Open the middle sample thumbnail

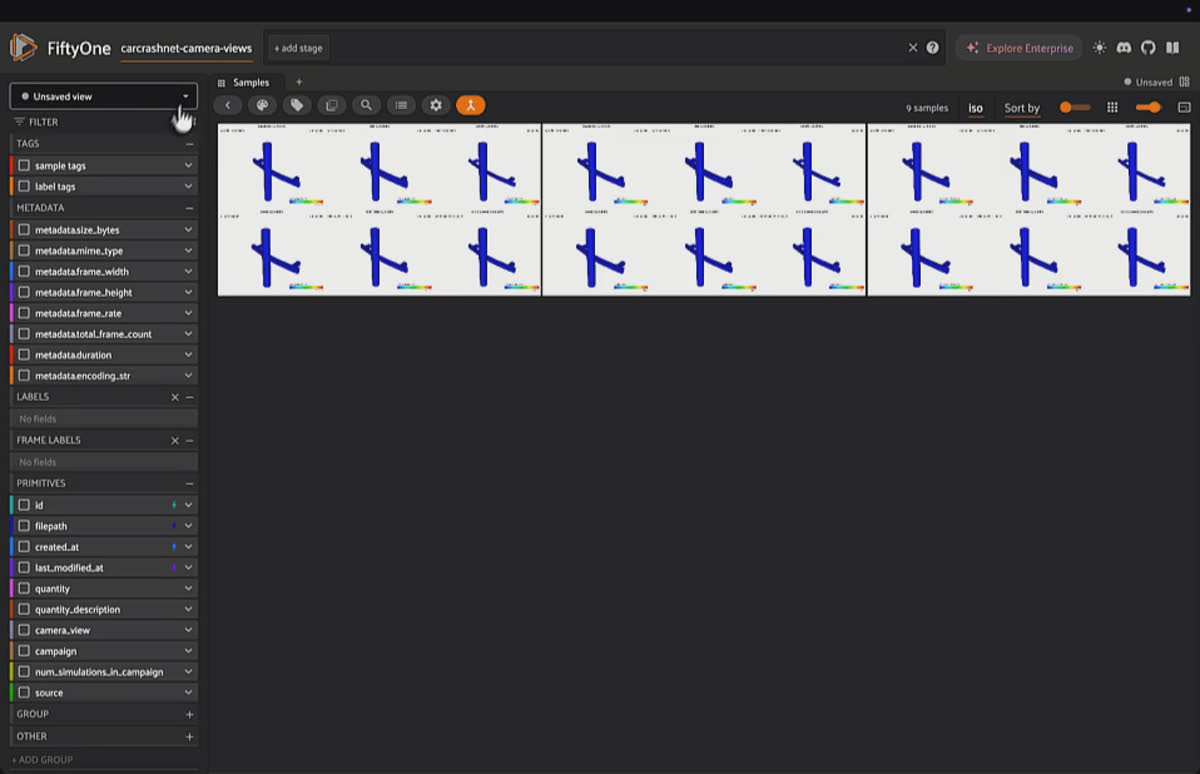[704, 209]
